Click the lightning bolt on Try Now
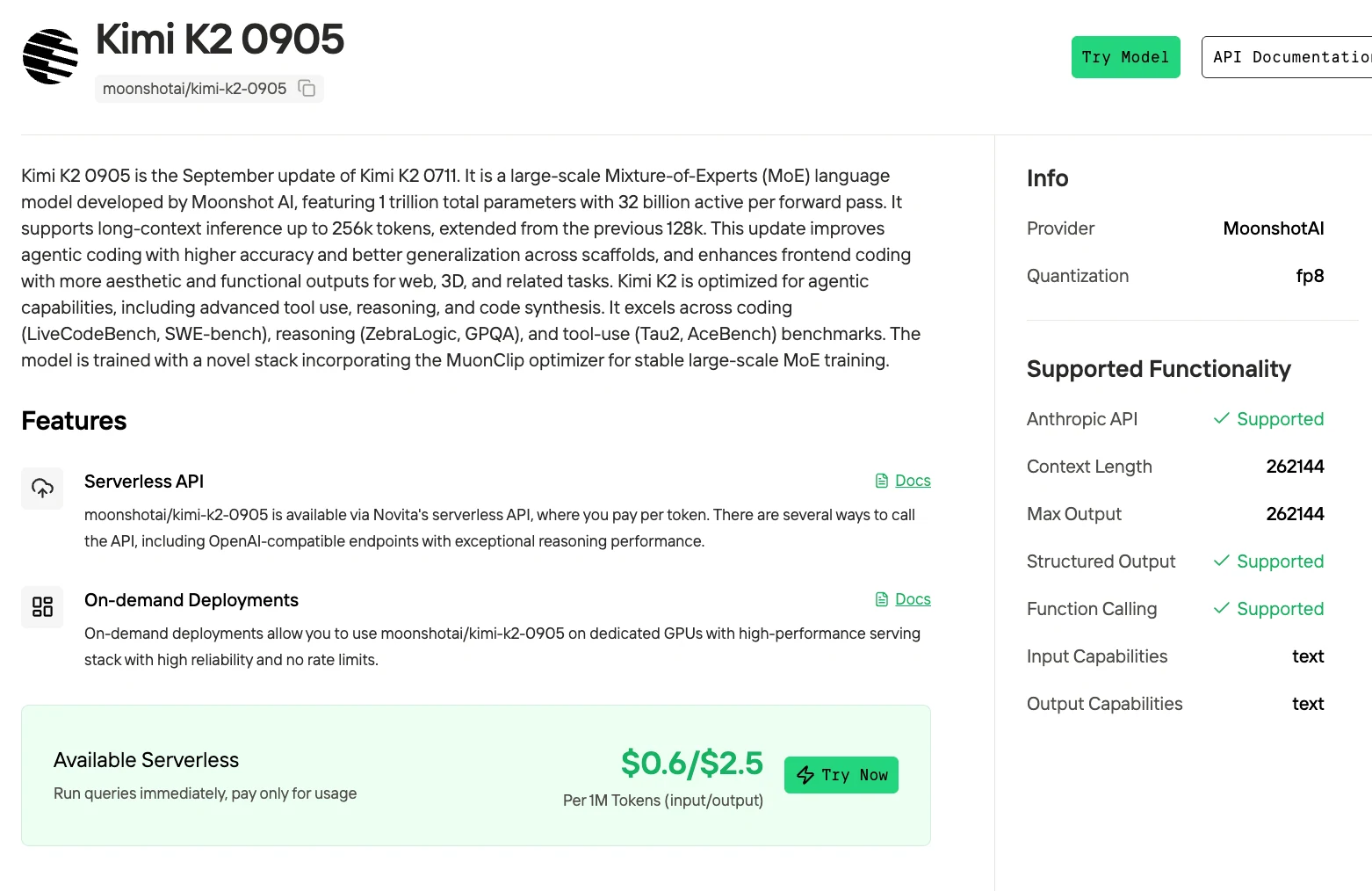Viewport: 1372px width, 891px height. tap(805, 775)
